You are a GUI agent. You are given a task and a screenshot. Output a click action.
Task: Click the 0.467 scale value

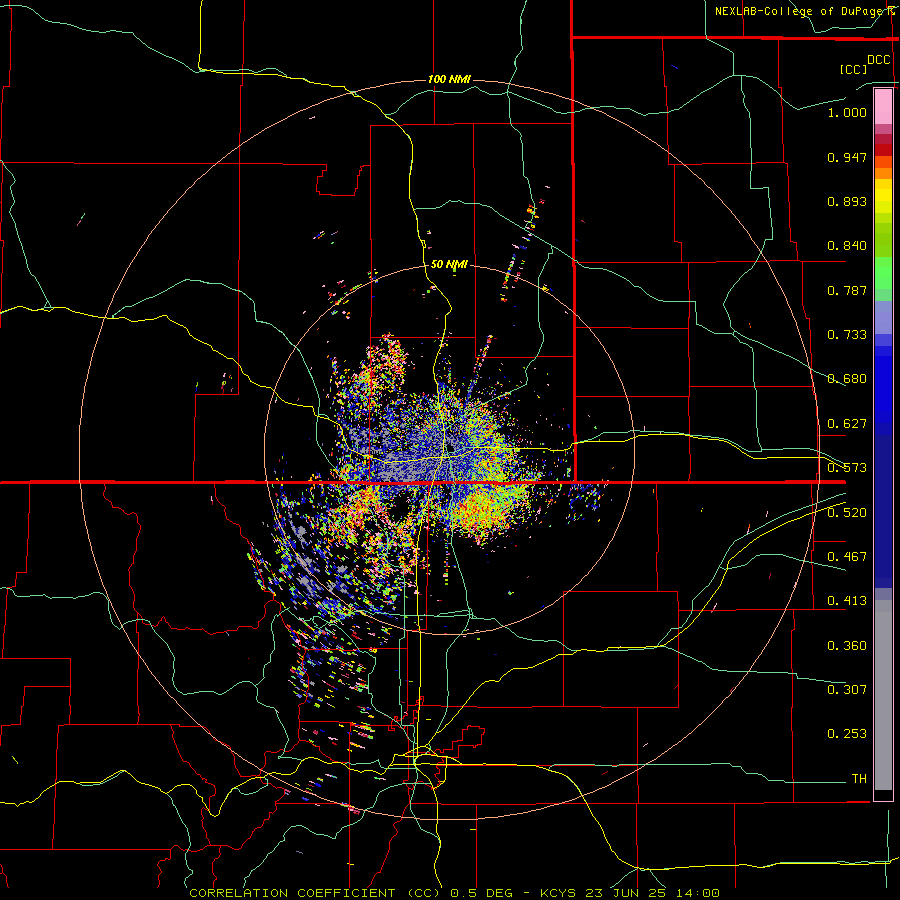pos(847,557)
